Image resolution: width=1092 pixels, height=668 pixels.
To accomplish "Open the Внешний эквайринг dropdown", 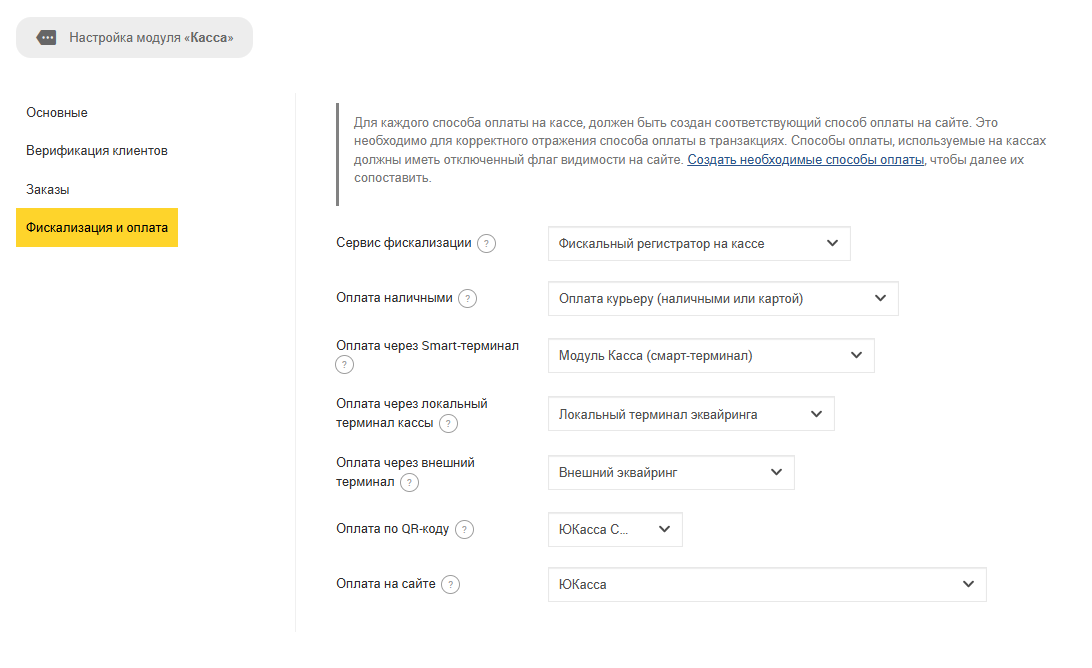I will 671,473.
